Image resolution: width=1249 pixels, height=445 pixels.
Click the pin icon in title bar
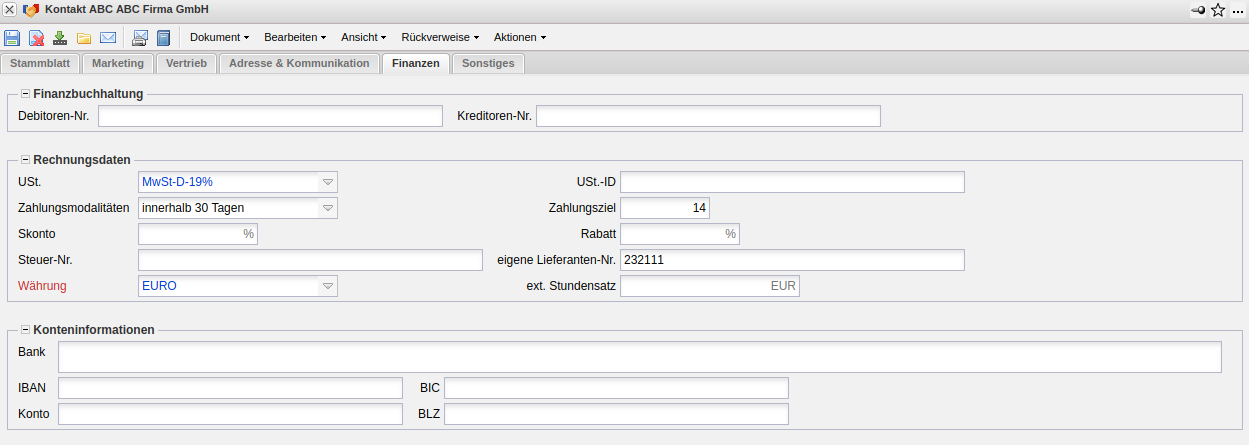1198,10
